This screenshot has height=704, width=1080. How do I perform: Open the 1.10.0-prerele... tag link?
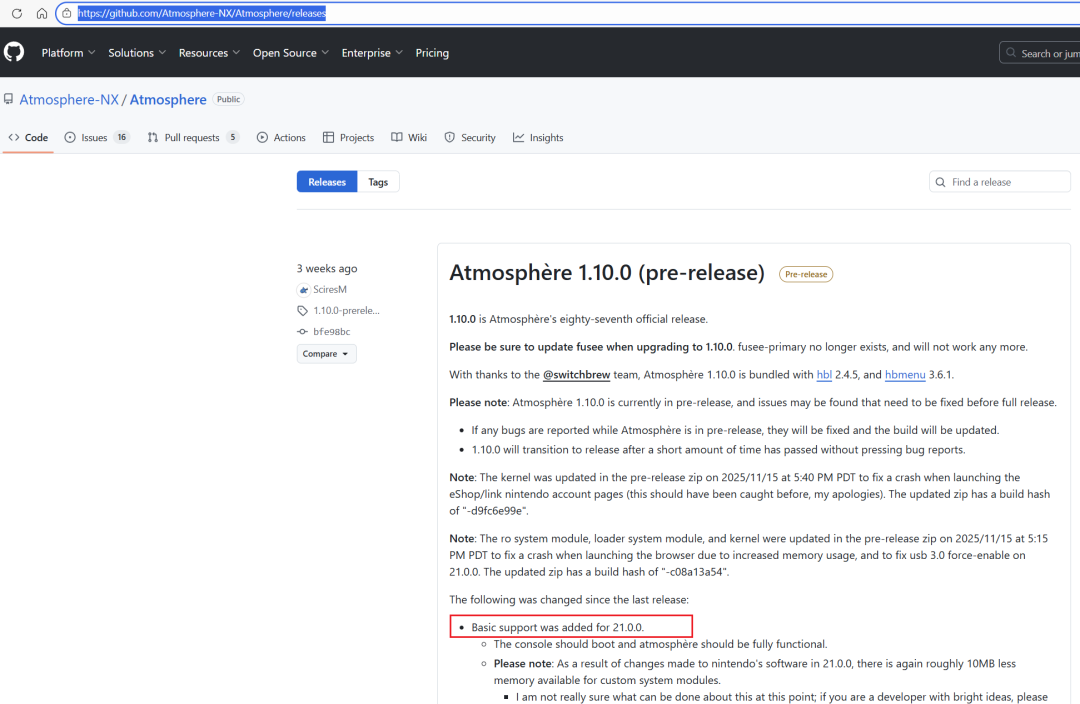tap(346, 311)
